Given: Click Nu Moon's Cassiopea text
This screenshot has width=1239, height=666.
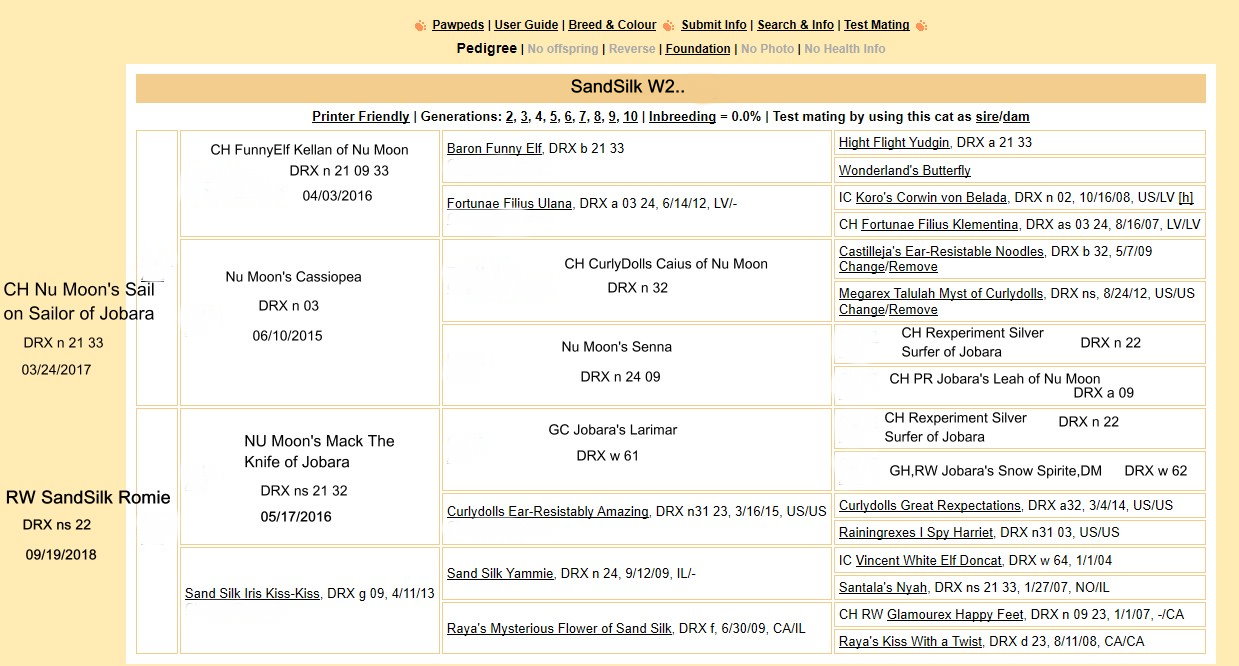Looking at the screenshot, I should (294, 276).
